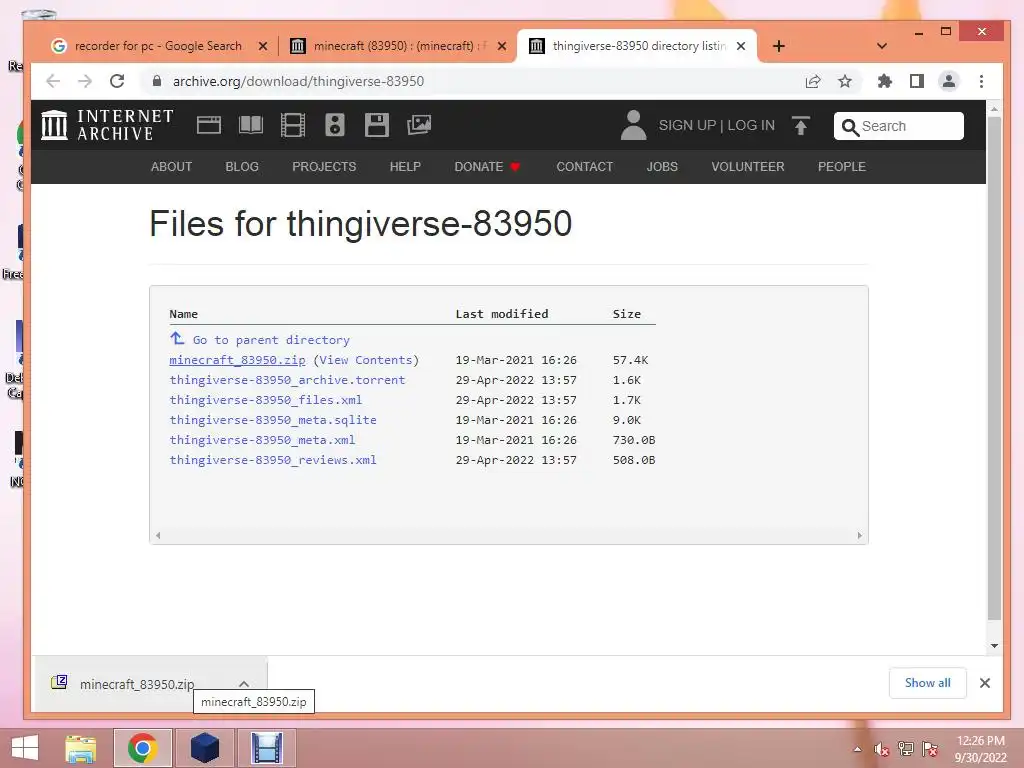Open PROJECTS menu item
1024x768 pixels.
(324, 167)
